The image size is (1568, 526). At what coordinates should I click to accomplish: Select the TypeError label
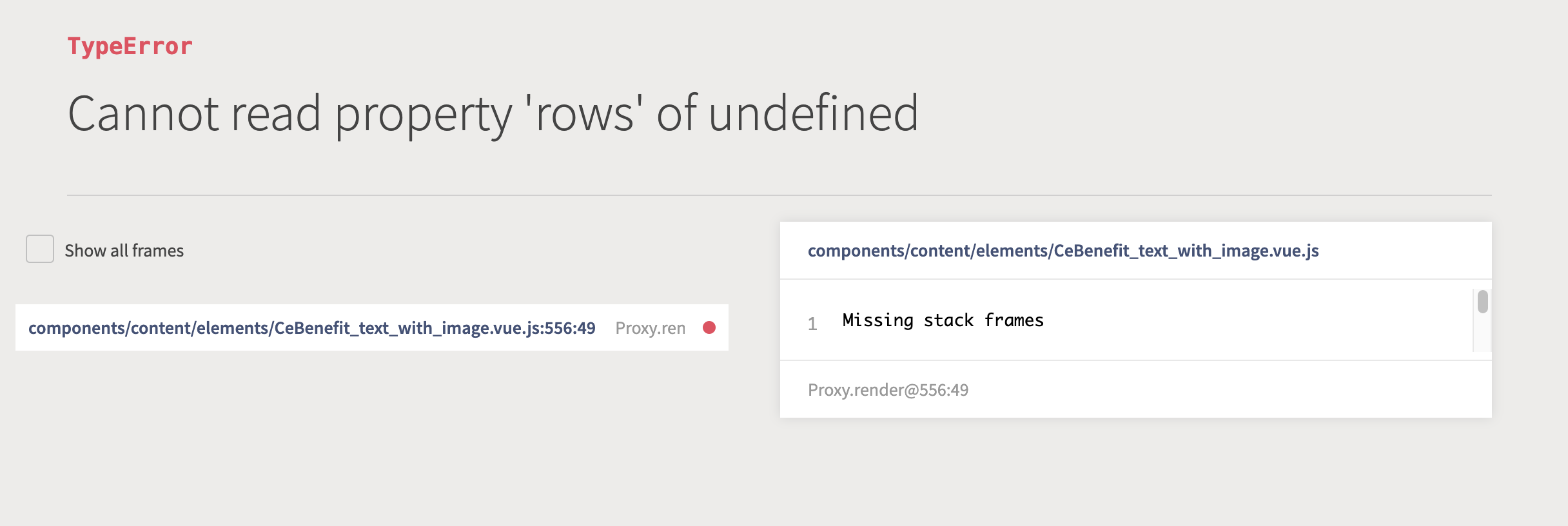[130, 44]
